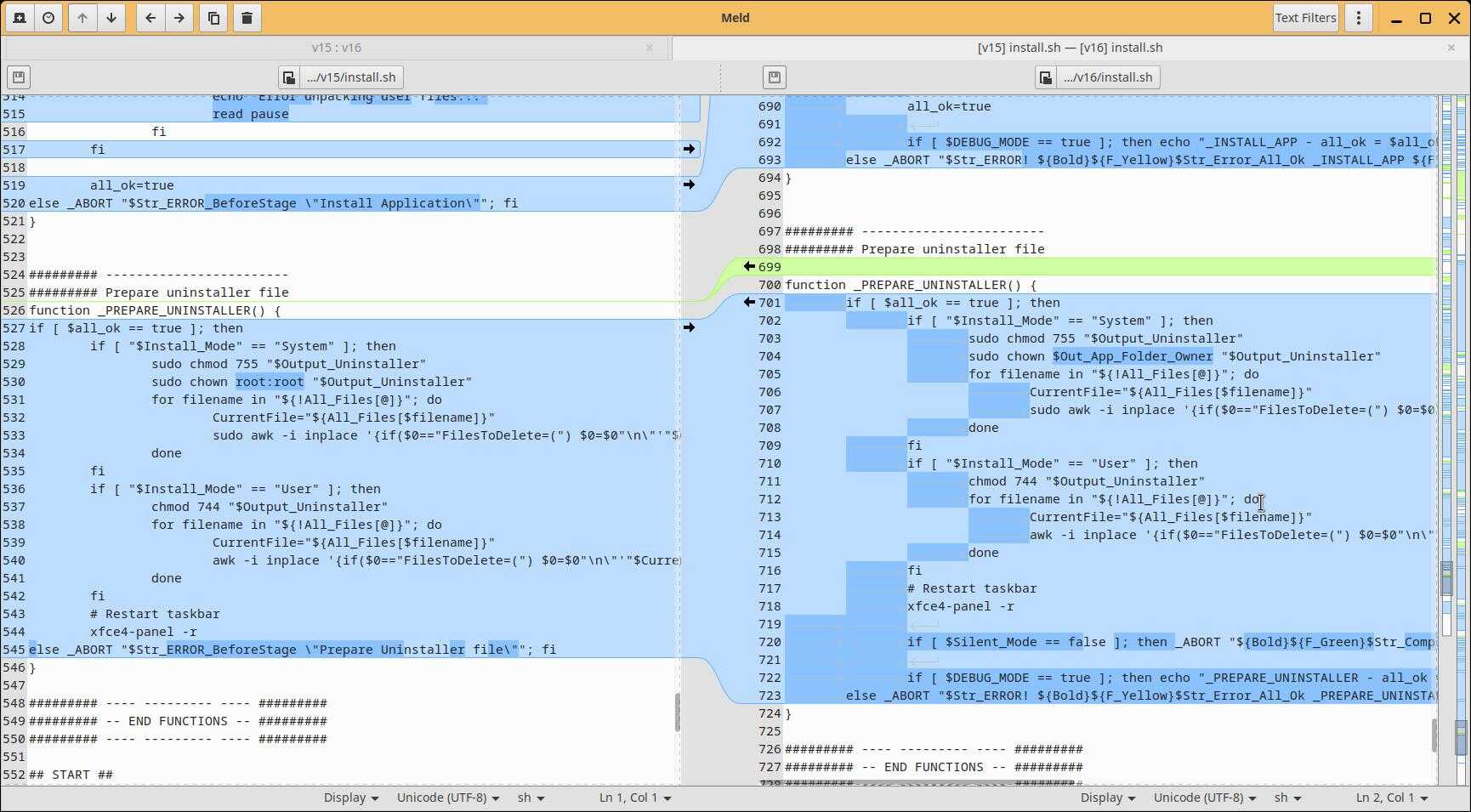Apply right arrow beside left line 519
This screenshot has height=812, width=1471.
tap(689, 185)
